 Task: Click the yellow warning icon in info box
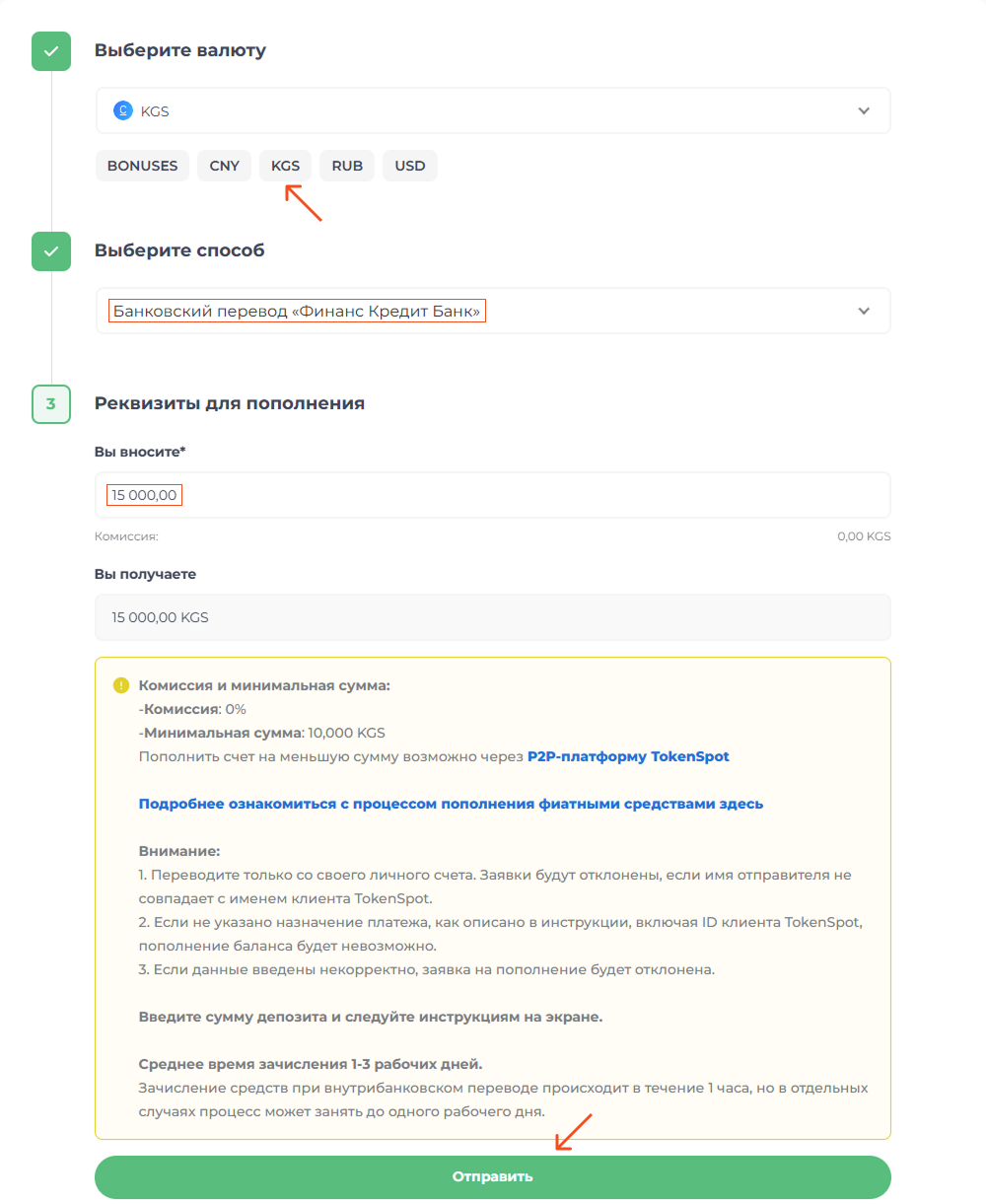pyautogui.click(x=121, y=685)
